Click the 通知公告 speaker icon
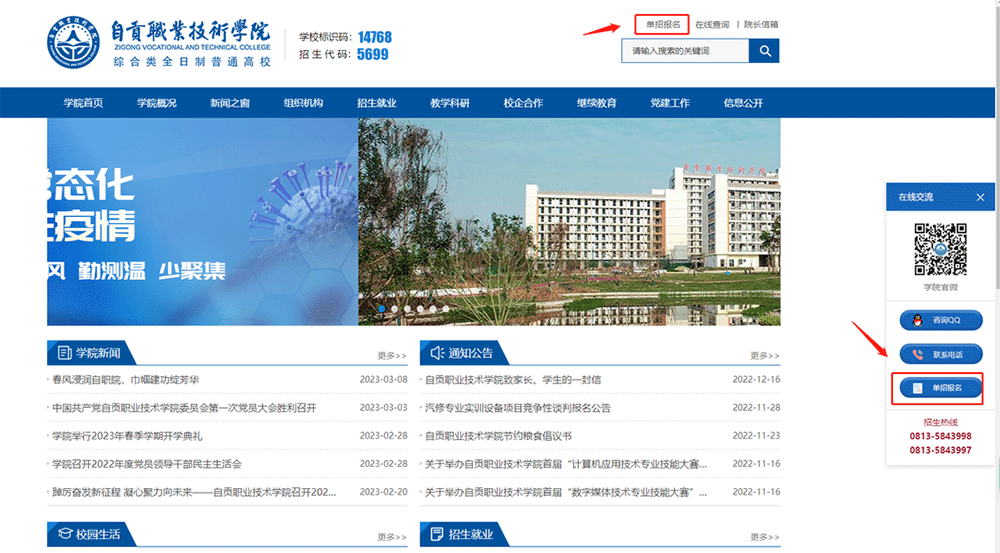Image resolution: width=1000 pixels, height=553 pixels. pyautogui.click(x=436, y=353)
